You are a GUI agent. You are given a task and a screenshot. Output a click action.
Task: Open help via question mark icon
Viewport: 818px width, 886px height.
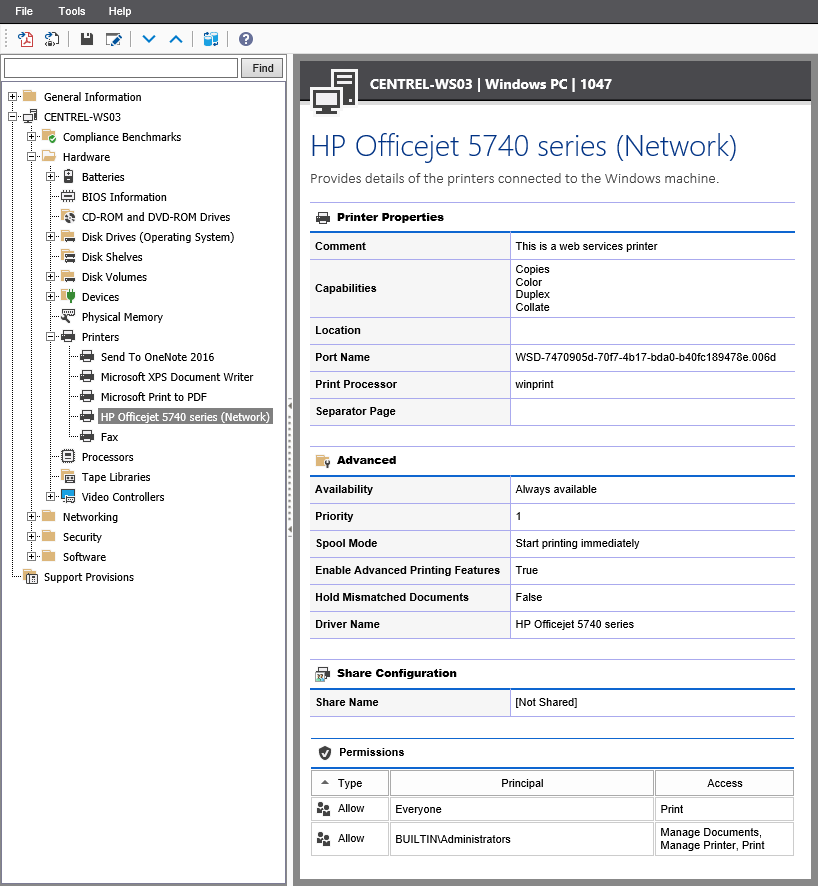[246, 39]
